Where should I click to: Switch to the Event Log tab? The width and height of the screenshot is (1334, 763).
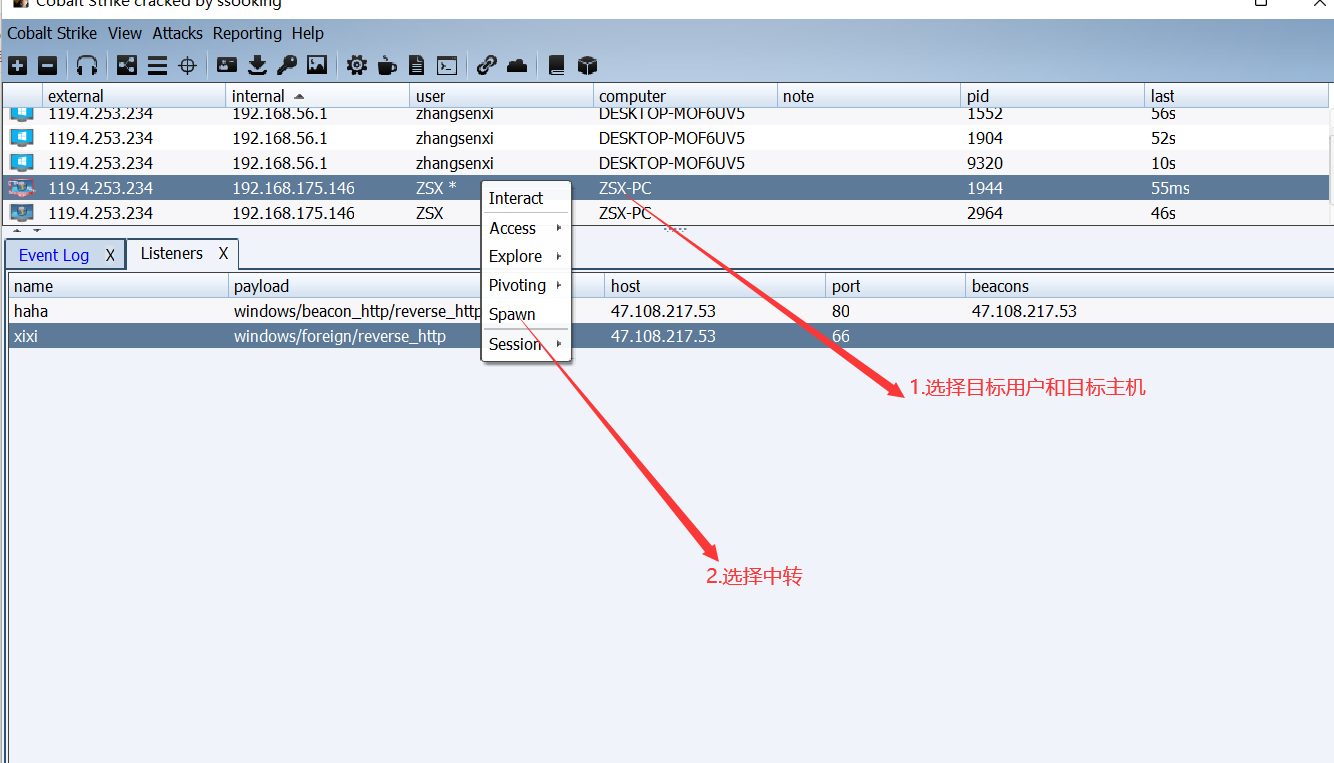tap(54, 255)
